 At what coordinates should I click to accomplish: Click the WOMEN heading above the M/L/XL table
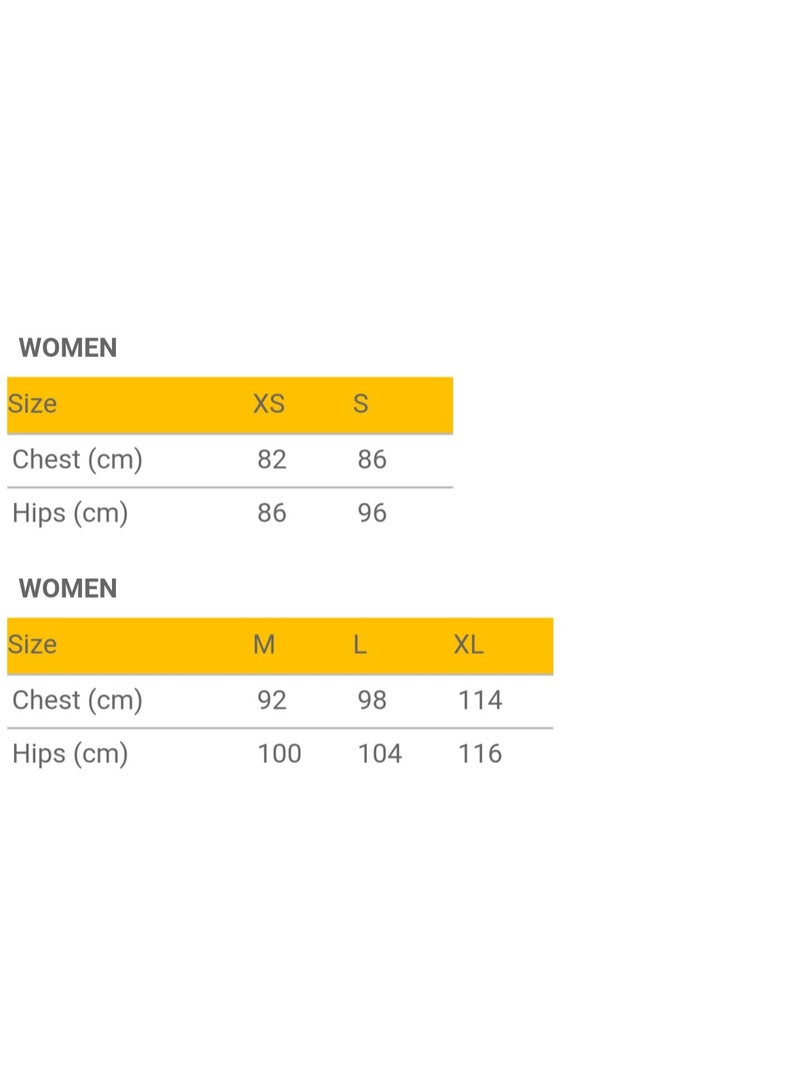tap(68, 589)
